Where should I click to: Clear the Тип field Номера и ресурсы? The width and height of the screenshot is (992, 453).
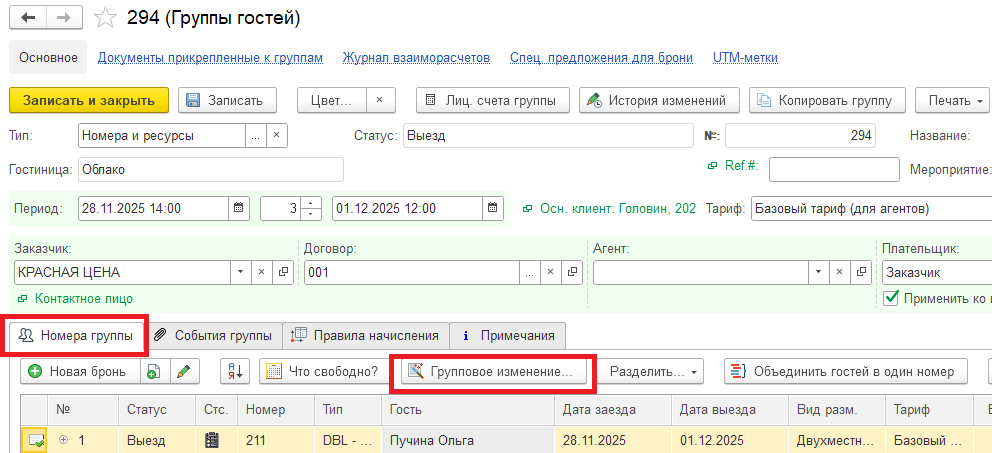[276, 135]
